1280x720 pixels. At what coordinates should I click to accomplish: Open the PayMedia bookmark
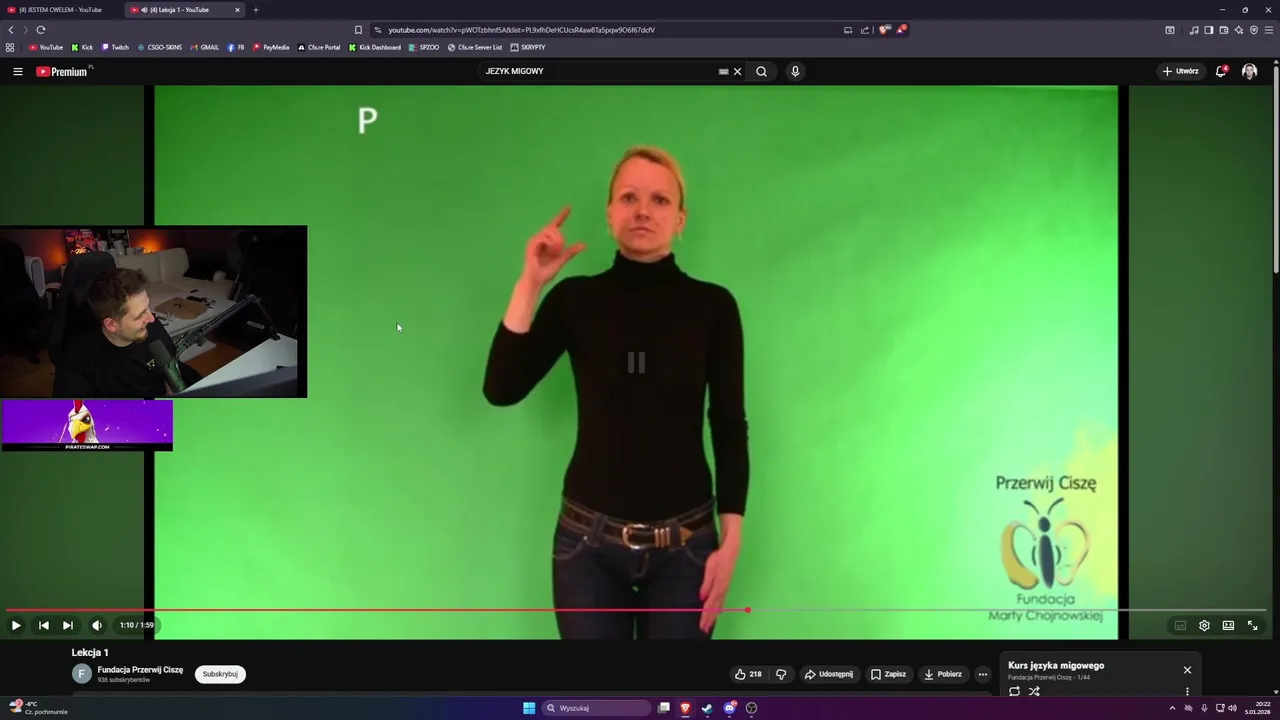click(271, 47)
